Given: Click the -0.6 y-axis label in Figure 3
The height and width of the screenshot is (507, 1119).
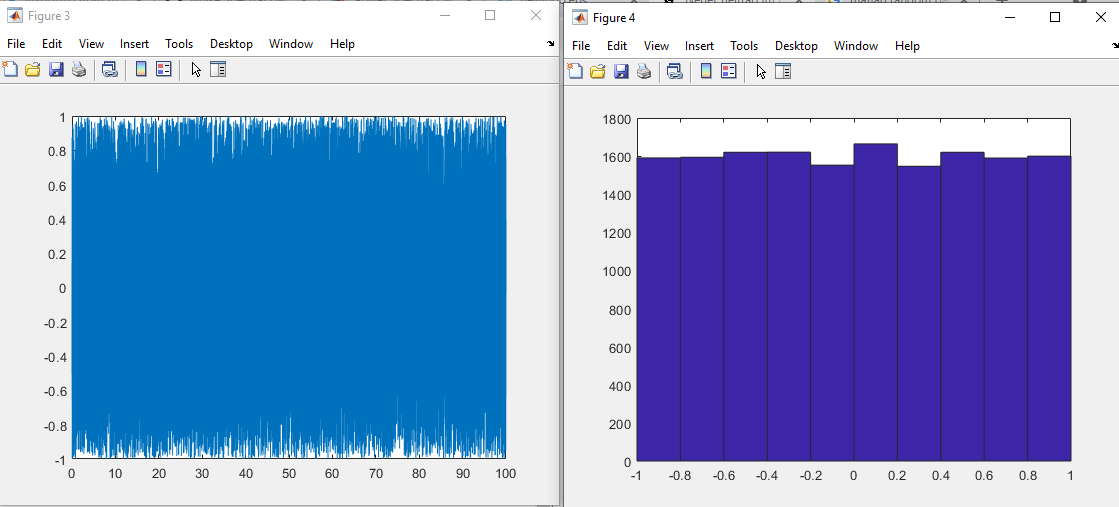Looking at the screenshot, I should 55,391.
